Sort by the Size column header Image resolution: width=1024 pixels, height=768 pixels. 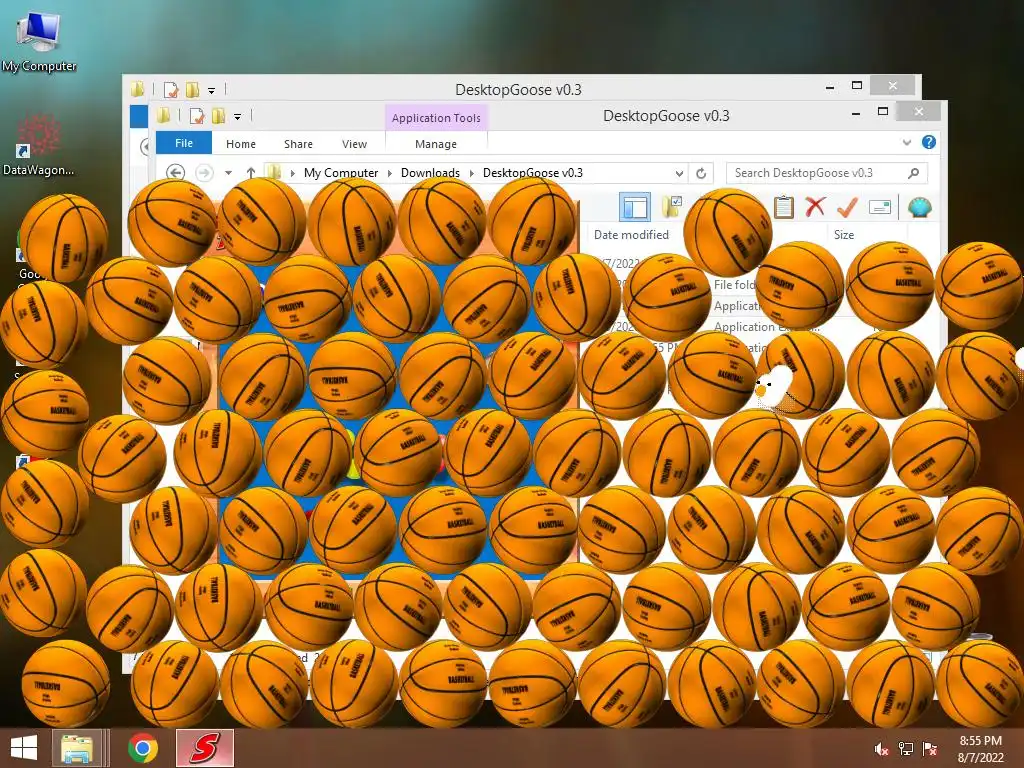tap(844, 234)
